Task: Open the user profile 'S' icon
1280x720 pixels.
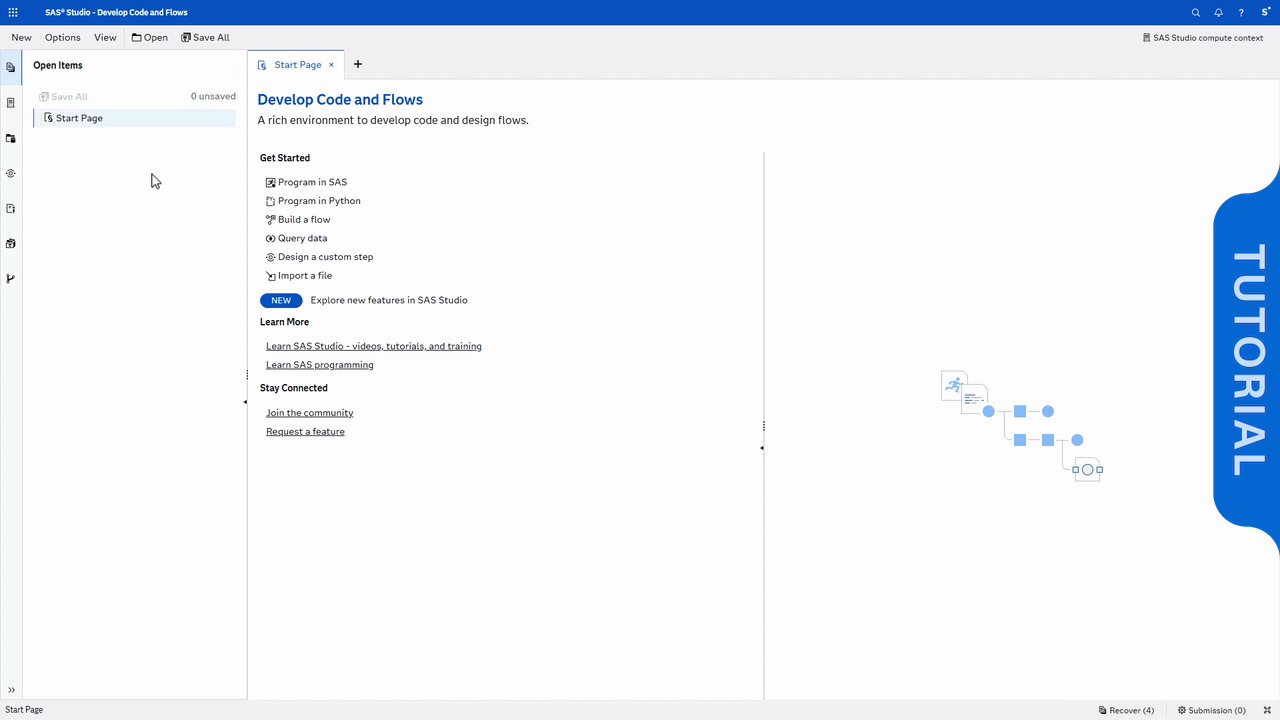Action: (1266, 13)
